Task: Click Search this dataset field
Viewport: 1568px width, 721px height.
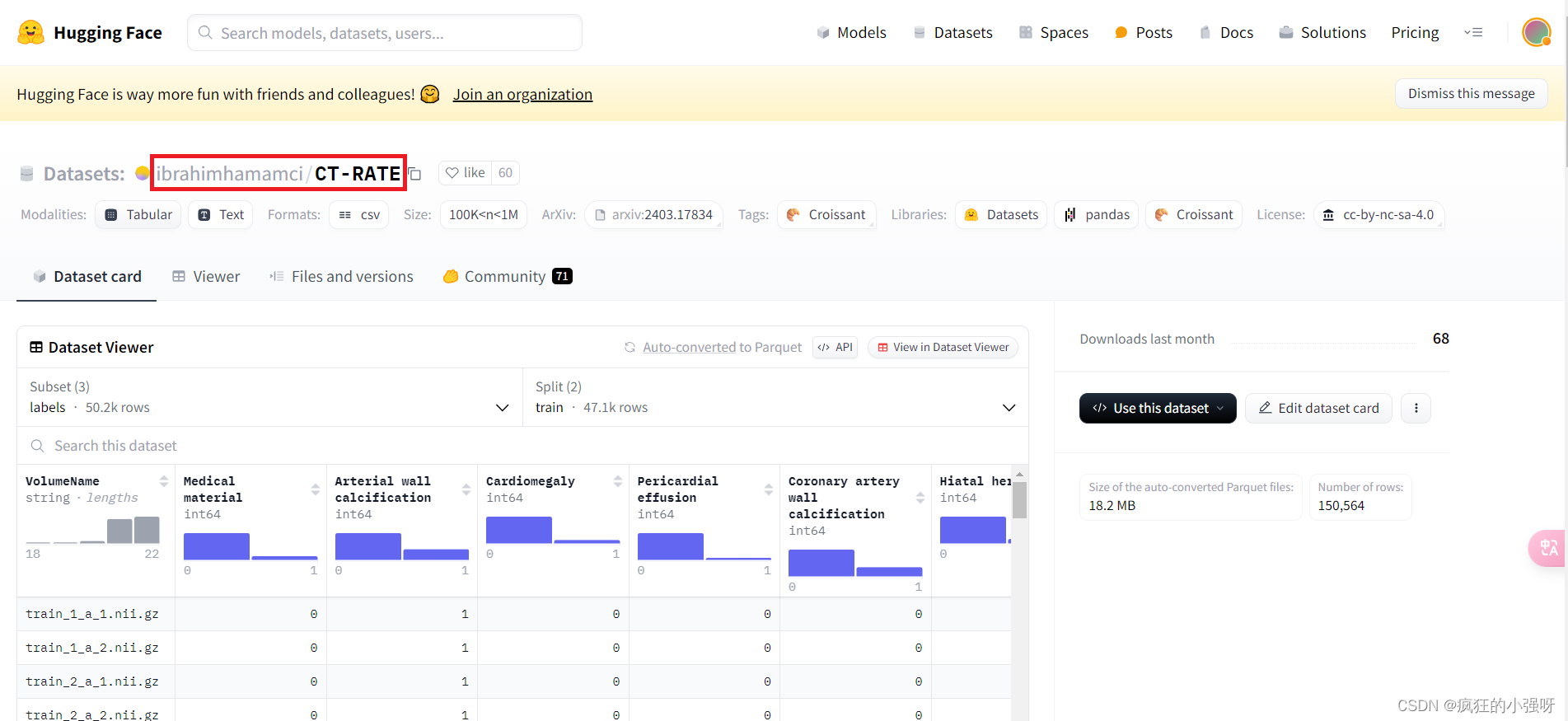Action: 522,446
